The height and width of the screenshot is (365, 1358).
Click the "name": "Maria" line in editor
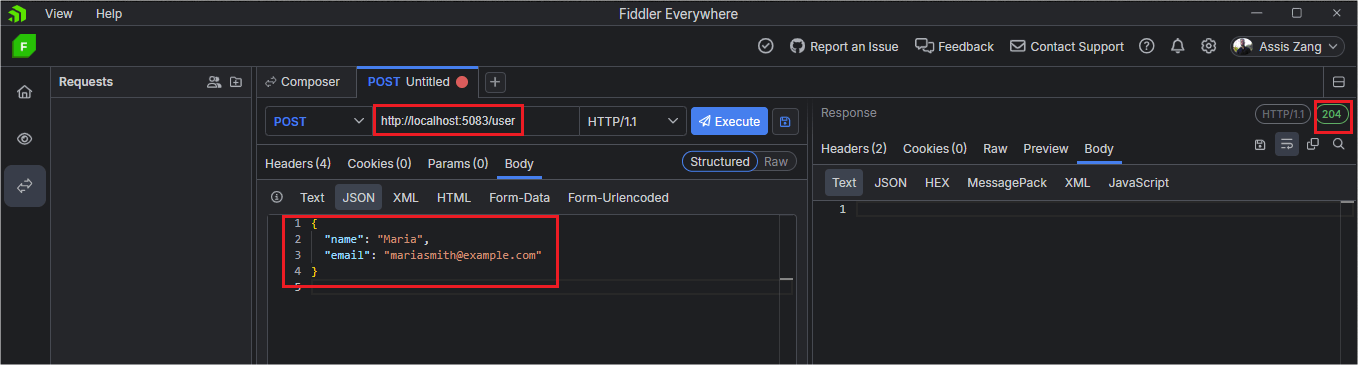(376, 239)
